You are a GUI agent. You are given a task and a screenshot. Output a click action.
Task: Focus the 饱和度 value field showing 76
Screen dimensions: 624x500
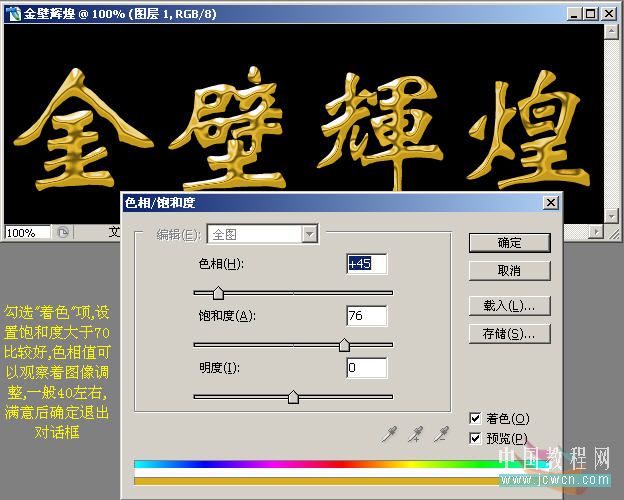click(366, 316)
